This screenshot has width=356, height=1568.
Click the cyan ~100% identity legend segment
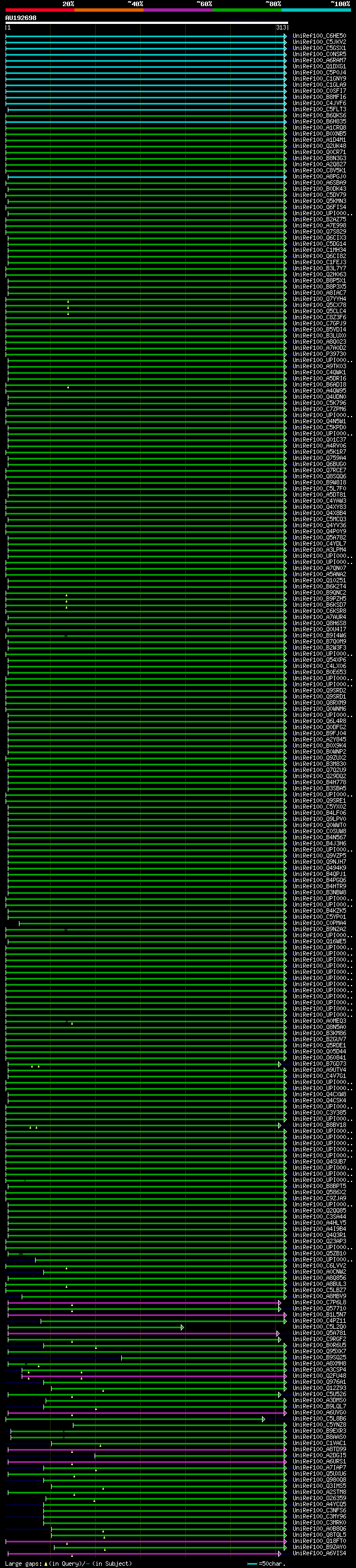tap(317, 10)
